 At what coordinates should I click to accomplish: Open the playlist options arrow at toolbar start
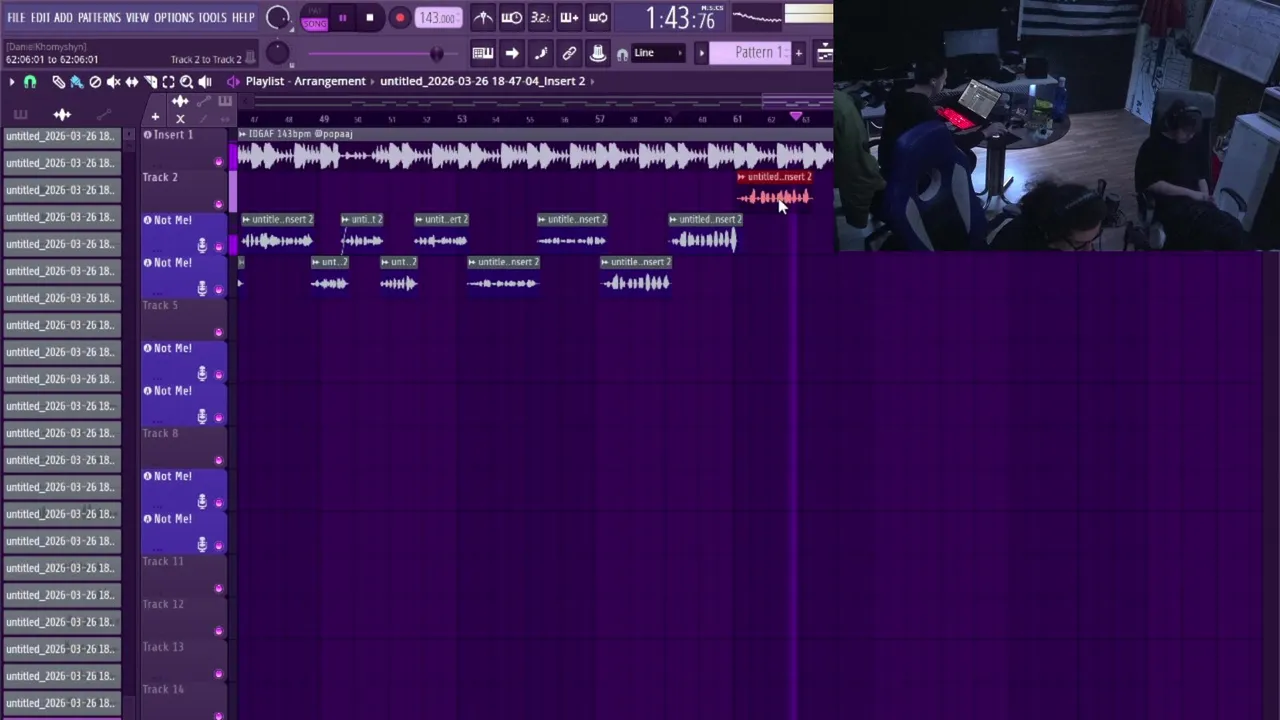point(11,82)
